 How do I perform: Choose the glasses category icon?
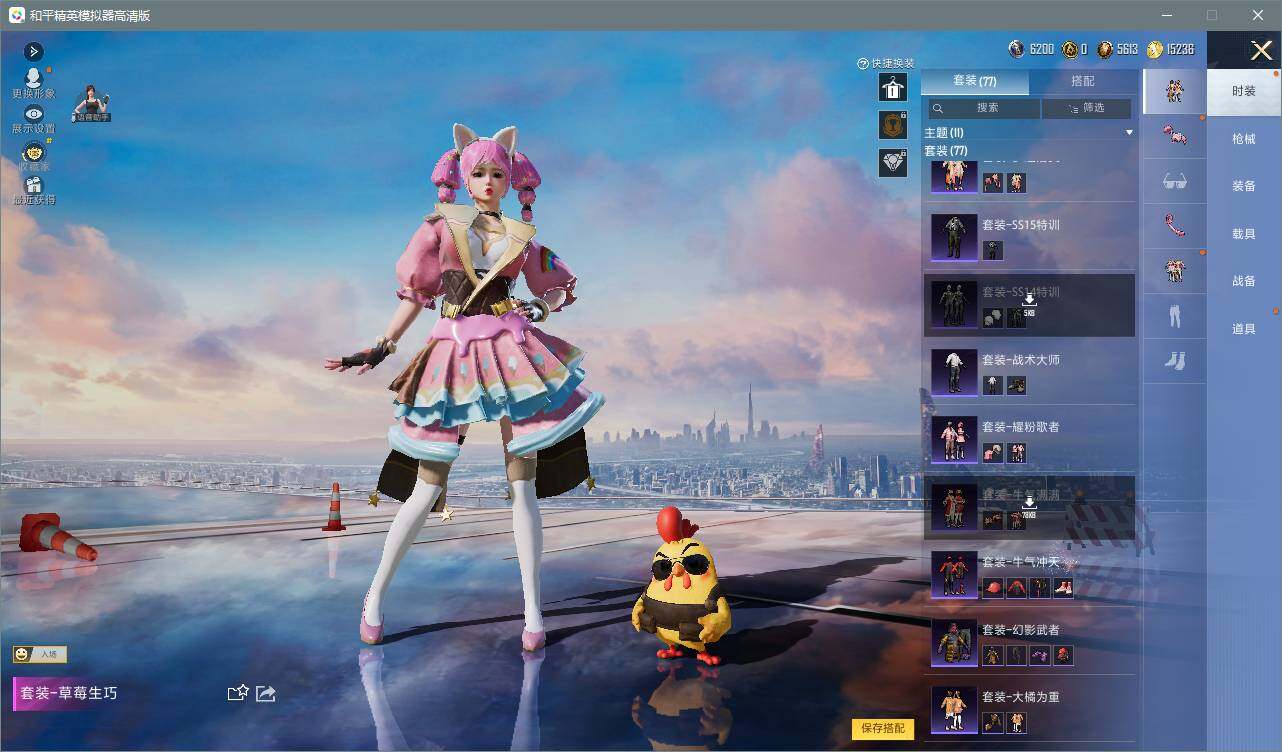pos(1175,181)
